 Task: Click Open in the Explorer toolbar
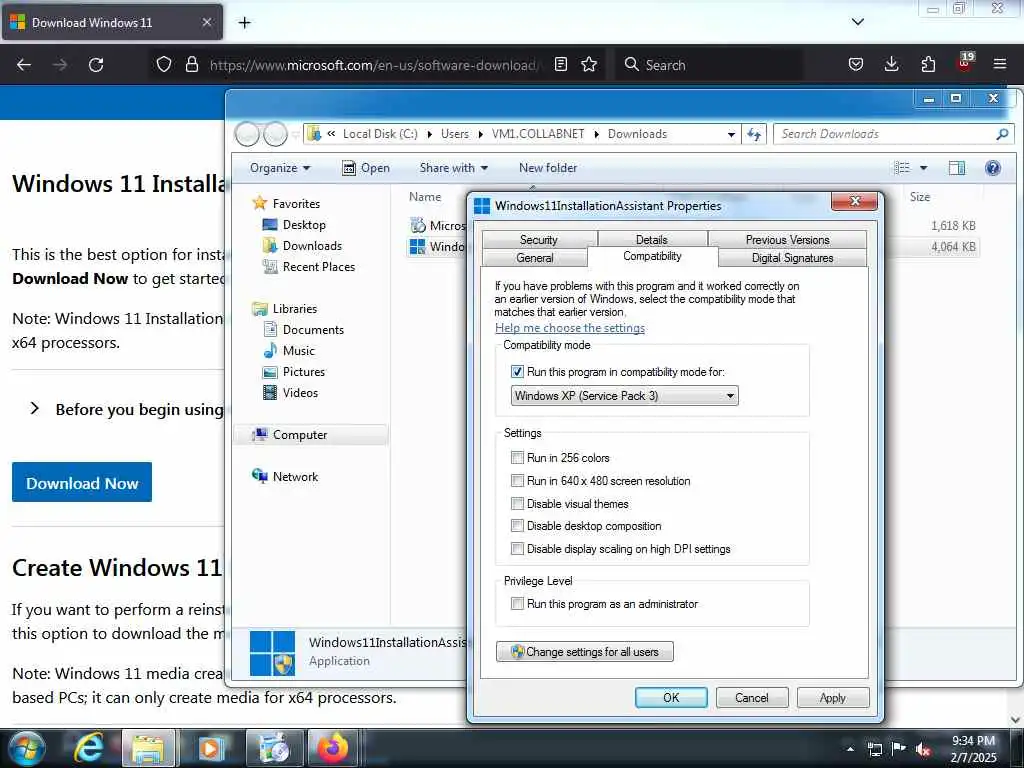366,168
